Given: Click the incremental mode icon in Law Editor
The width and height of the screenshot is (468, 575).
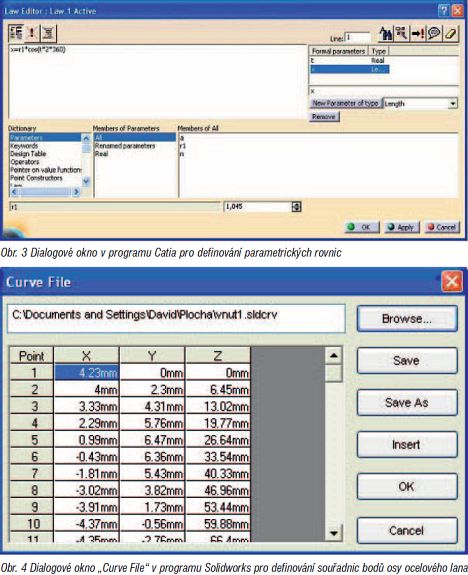Looking at the screenshot, I should pos(16,33).
